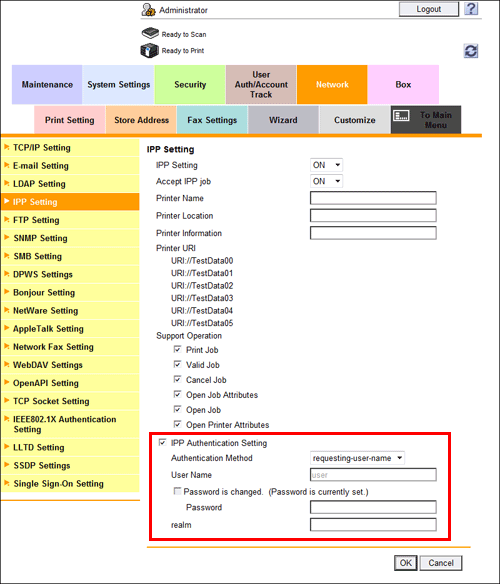Toggle the IPP Authentication Setting checkbox
This screenshot has width=500, height=584.
(x=162, y=442)
